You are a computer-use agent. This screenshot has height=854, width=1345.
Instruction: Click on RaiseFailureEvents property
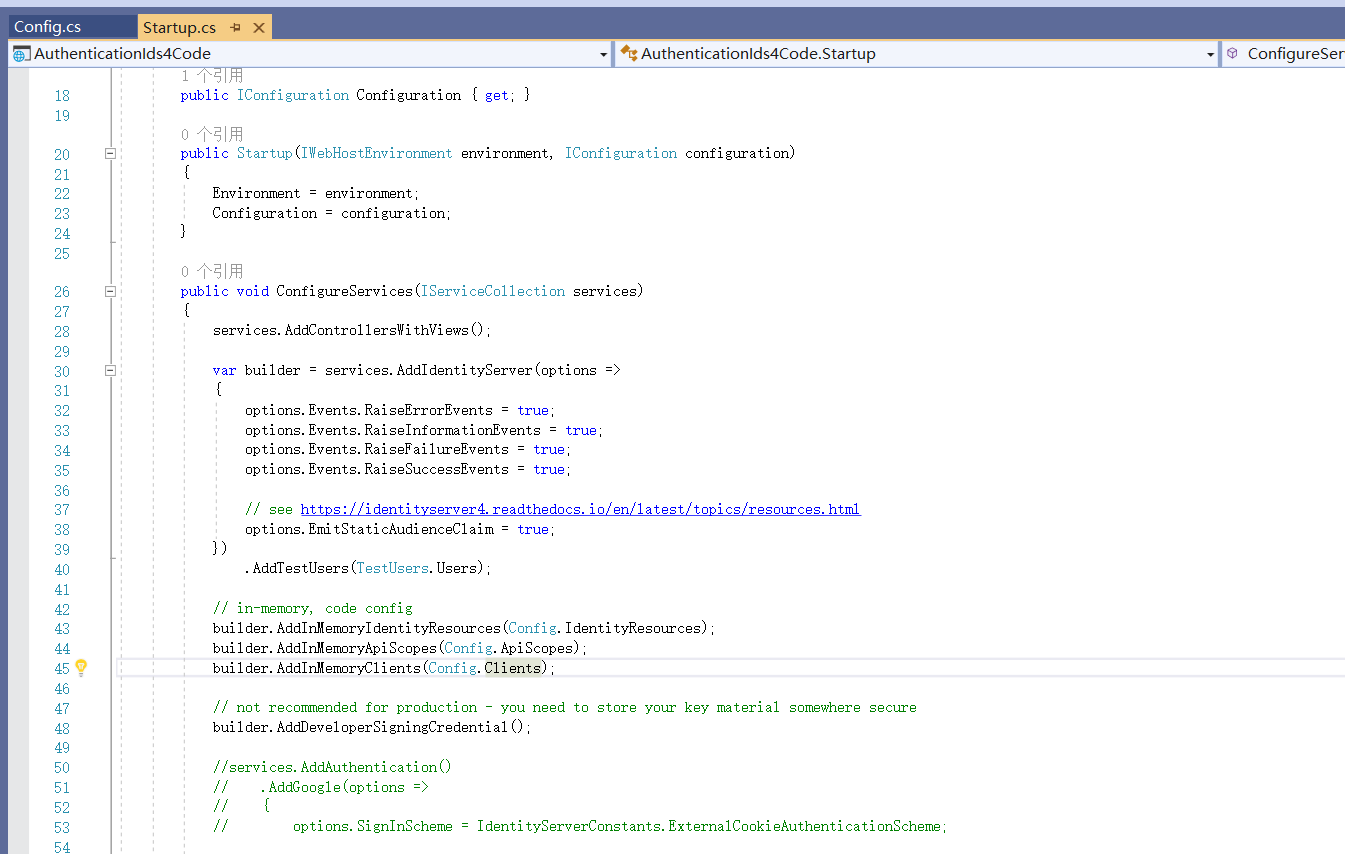tap(436, 449)
